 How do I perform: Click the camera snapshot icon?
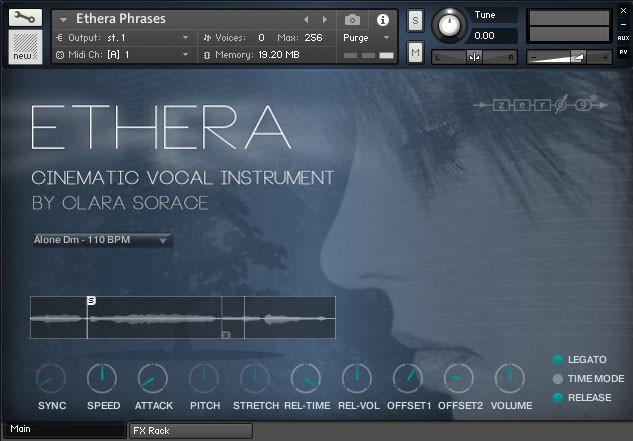tap(352, 20)
